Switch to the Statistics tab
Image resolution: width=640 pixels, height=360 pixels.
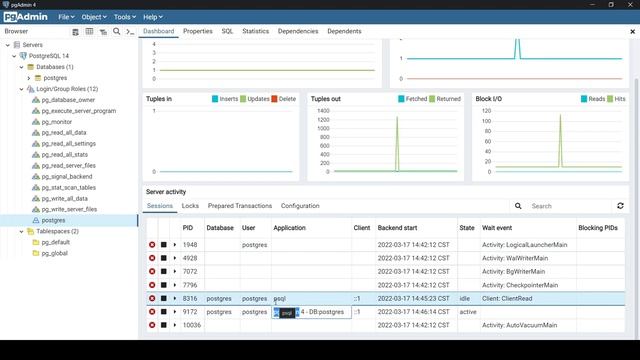coord(256,31)
